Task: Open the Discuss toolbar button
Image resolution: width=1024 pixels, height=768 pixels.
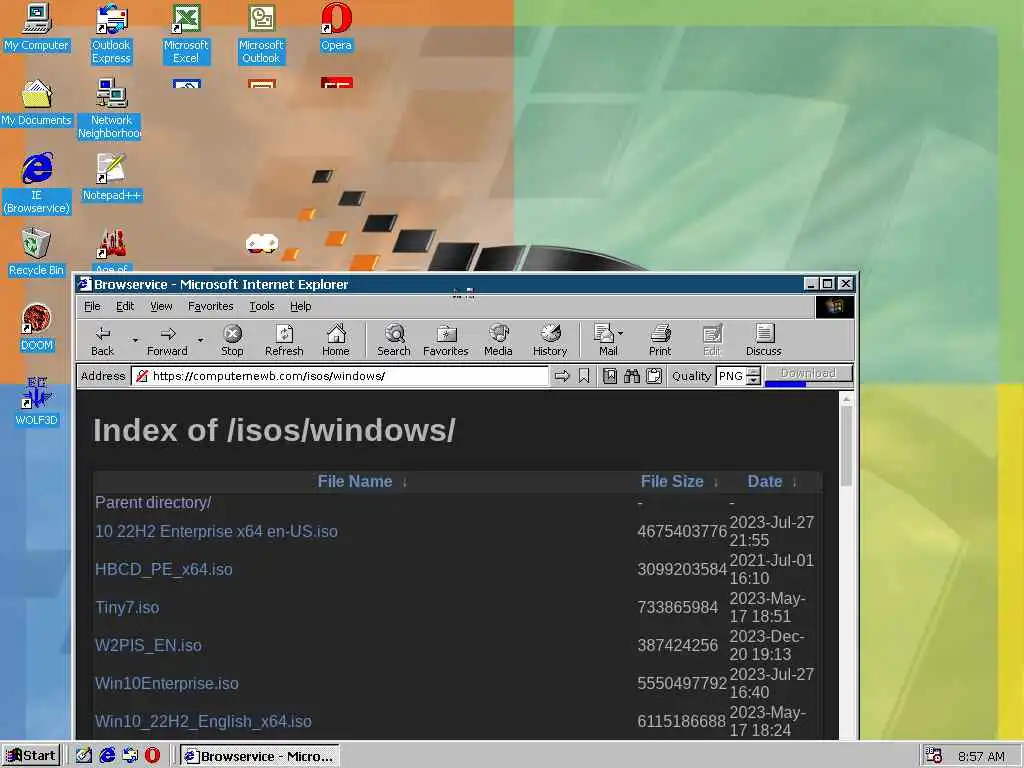Action: pyautogui.click(x=763, y=340)
